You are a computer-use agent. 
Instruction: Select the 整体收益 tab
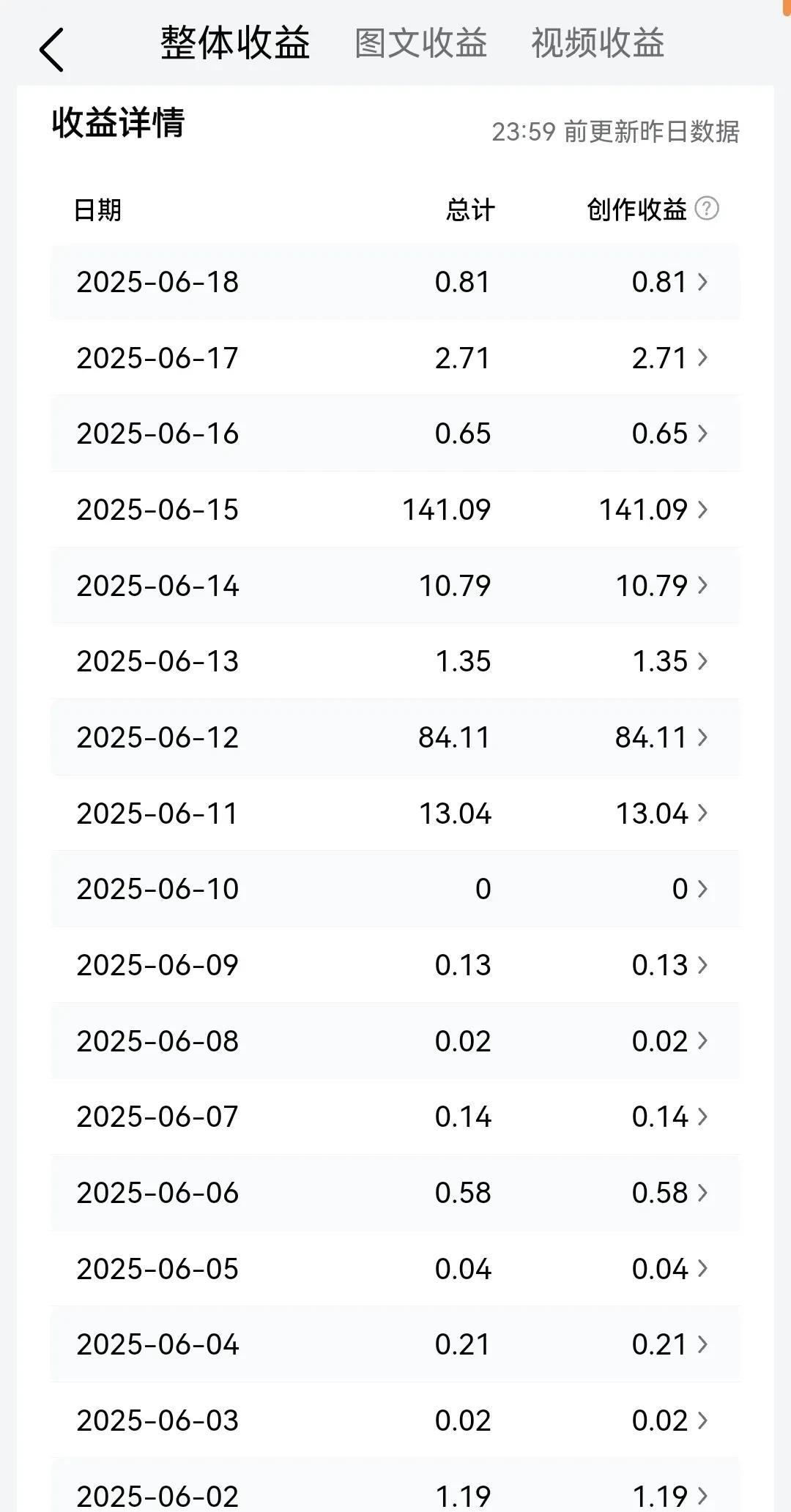(x=235, y=42)
